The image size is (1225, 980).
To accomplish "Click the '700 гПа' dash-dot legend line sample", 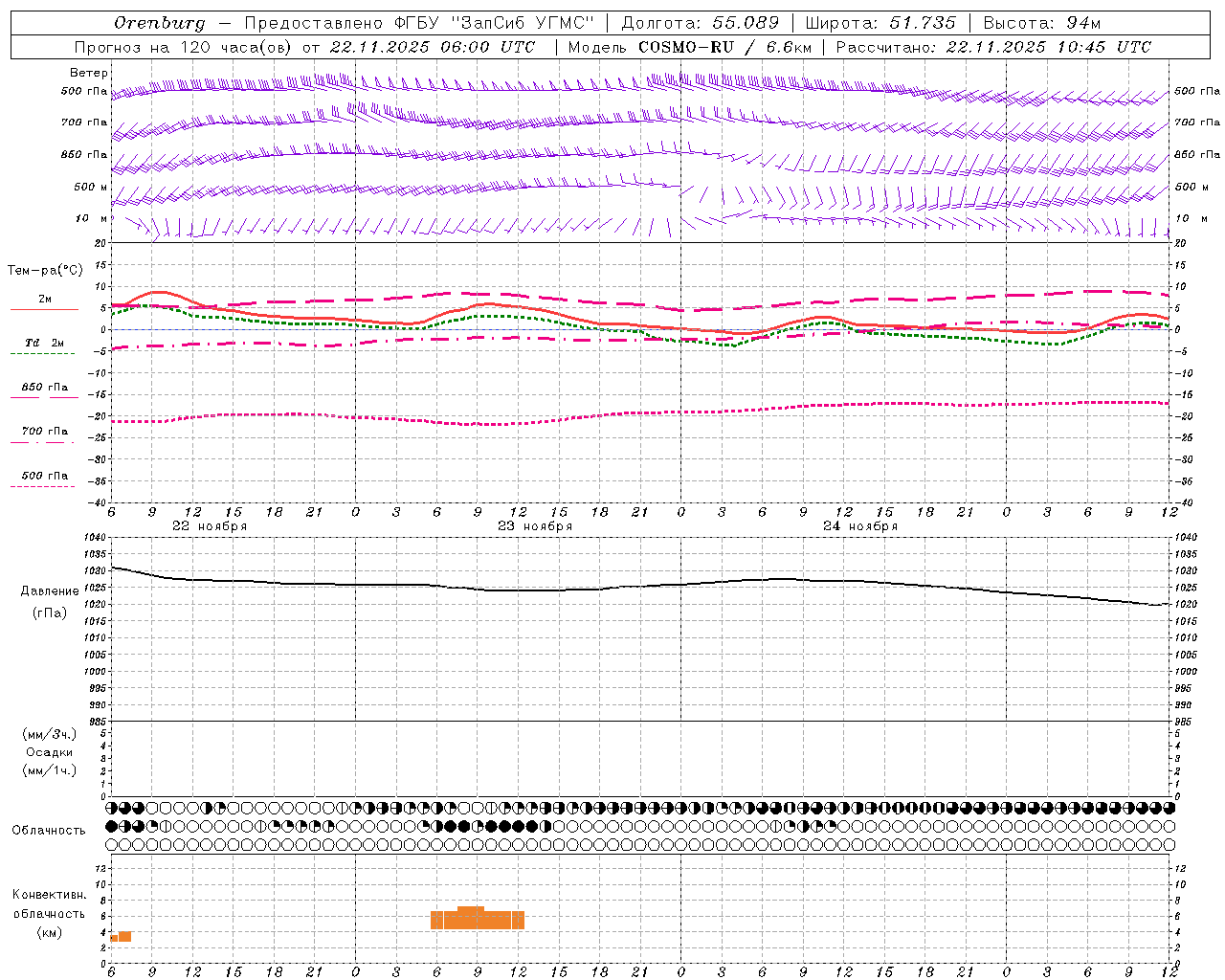I will [42, 442].
